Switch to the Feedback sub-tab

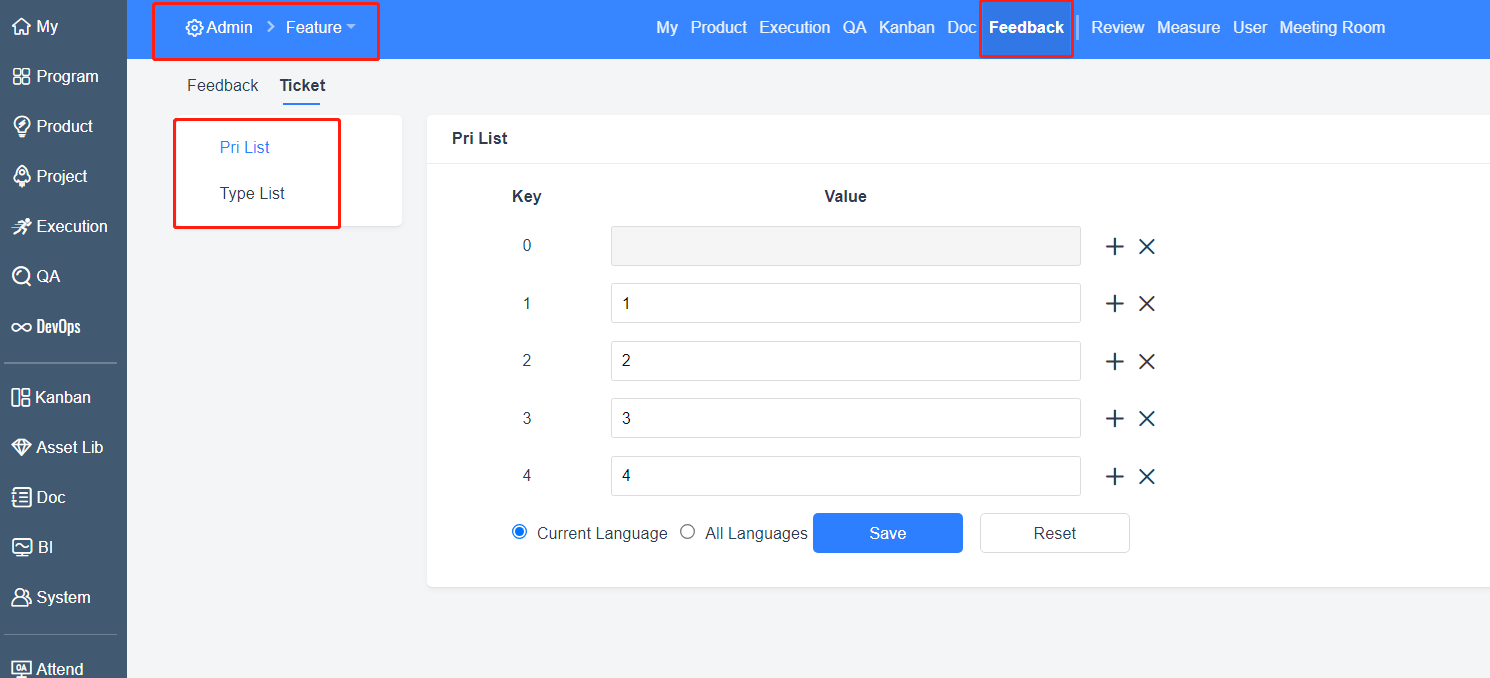222,86
